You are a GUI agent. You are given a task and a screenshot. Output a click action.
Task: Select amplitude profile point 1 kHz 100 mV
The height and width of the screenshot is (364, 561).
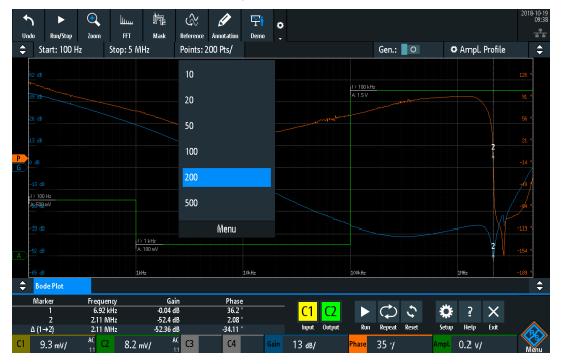click(148, 245)
